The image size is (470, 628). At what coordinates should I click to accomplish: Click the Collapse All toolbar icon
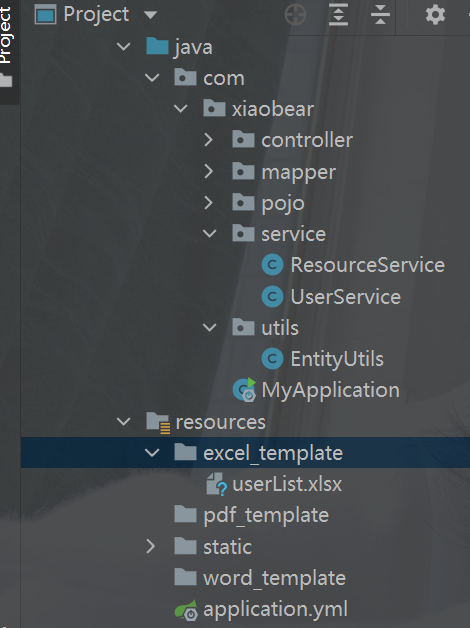click(x=380, y=14)
